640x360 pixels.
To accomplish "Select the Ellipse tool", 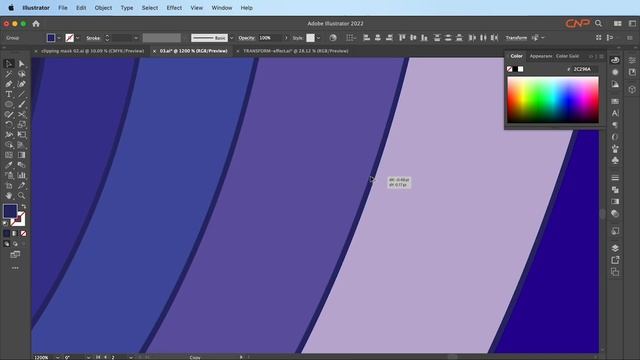I will [x=9, y=104].
